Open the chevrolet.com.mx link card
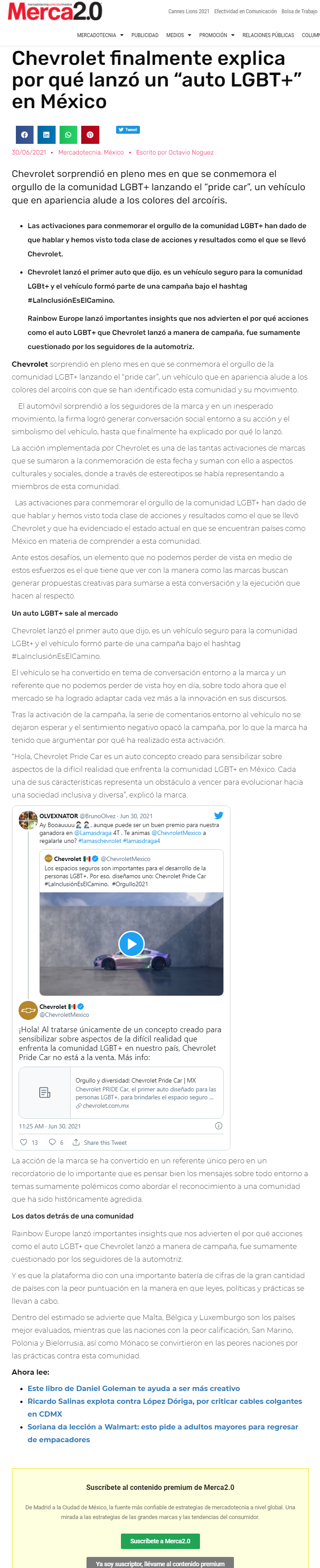The height and width of the screenshot is (1568, 320). [121, 1092]
